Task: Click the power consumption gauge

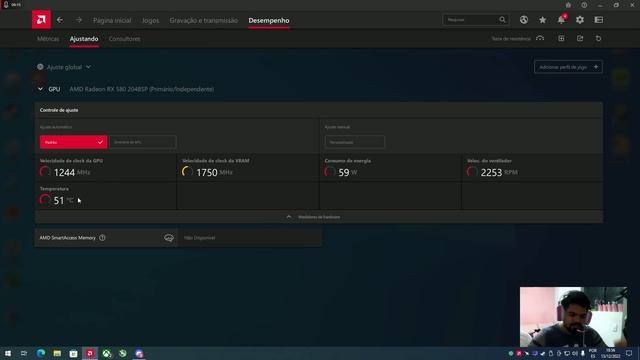Action: [329, 172]
